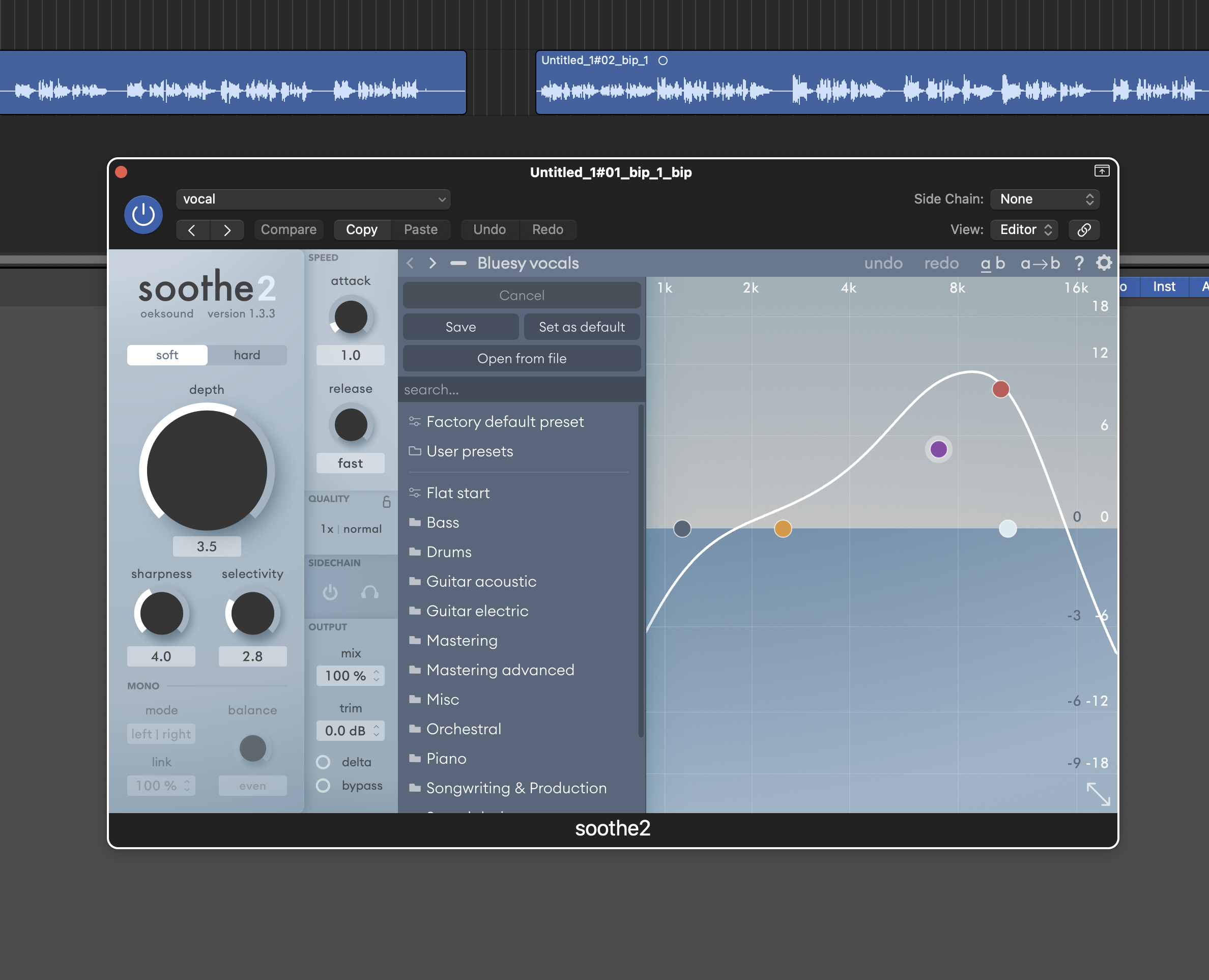Click the Set as default button
Screen dimensions: 1209x980
click(x=582, y=327)
